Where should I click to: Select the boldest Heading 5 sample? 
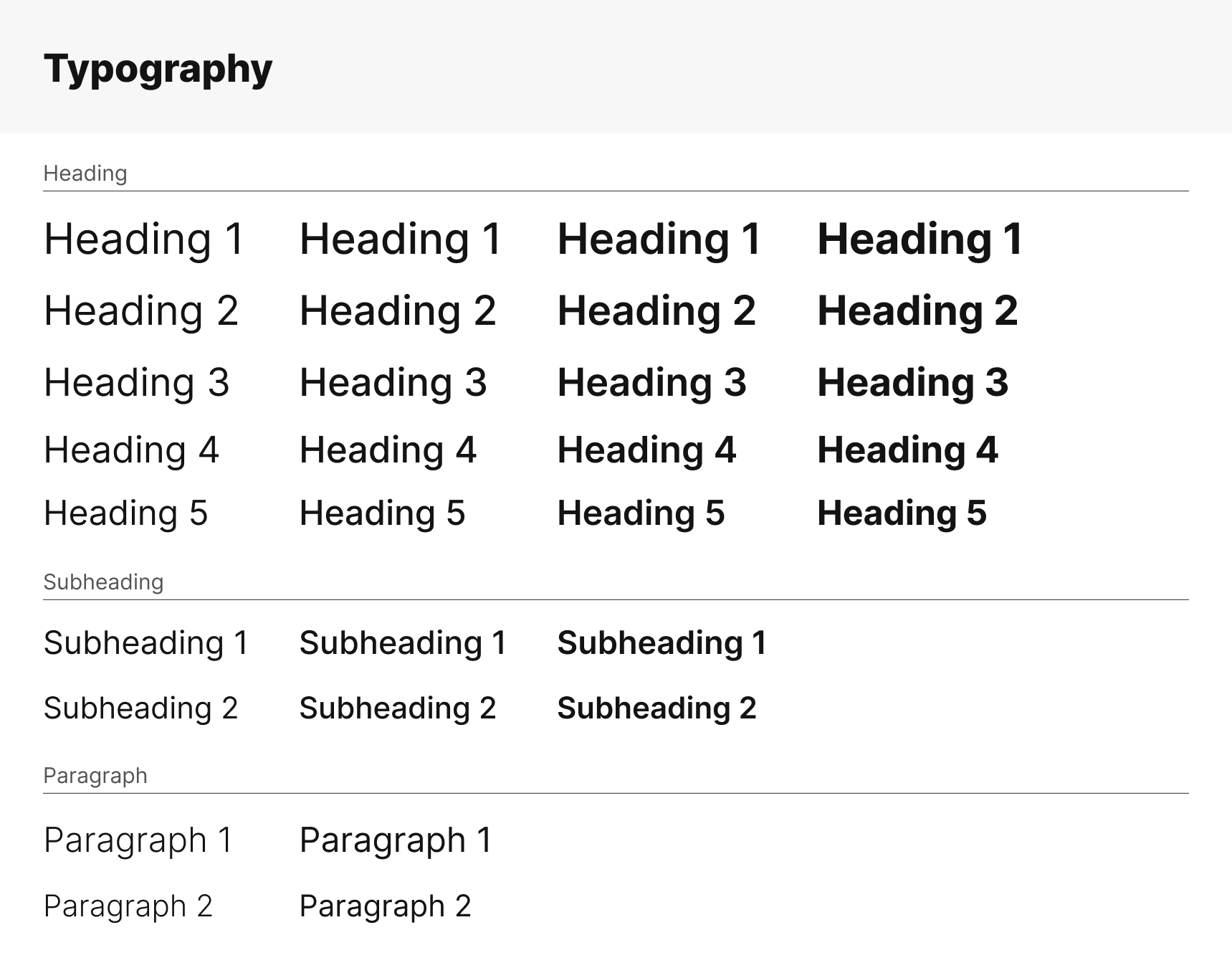(x=902, y=513)
